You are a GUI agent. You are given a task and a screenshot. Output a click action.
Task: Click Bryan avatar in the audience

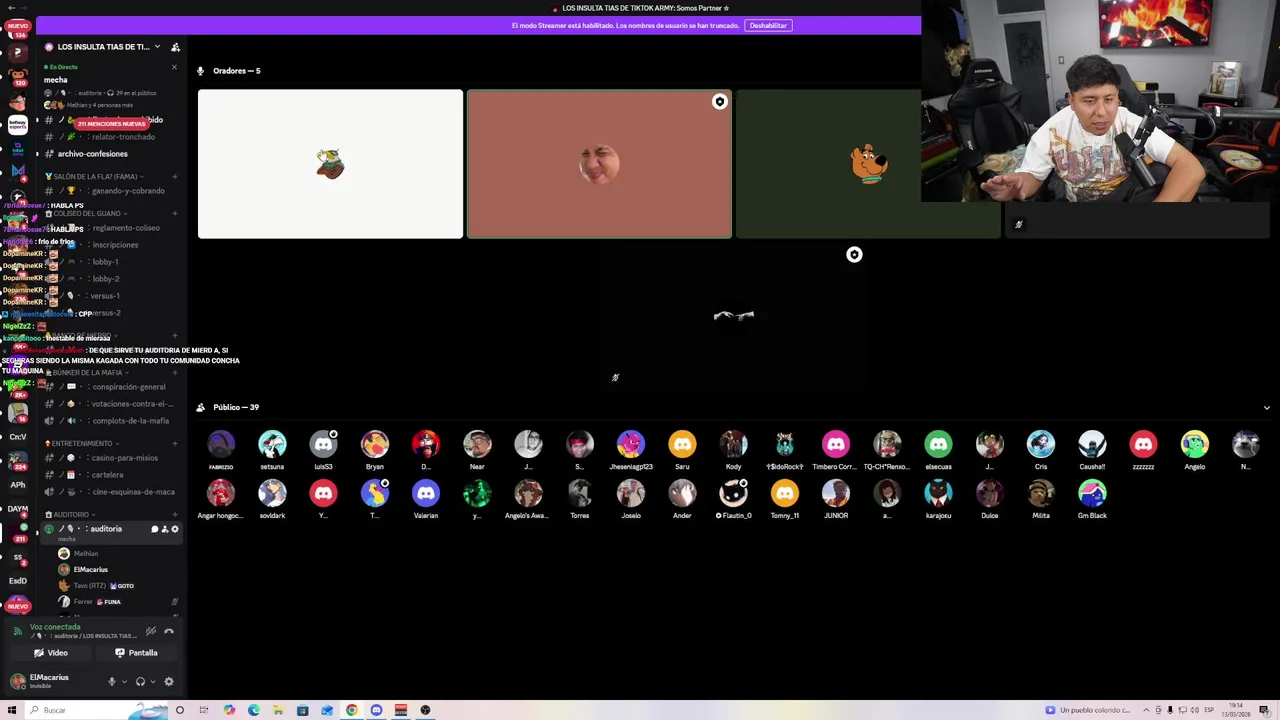pyautogui.click(x=375, y=444)
